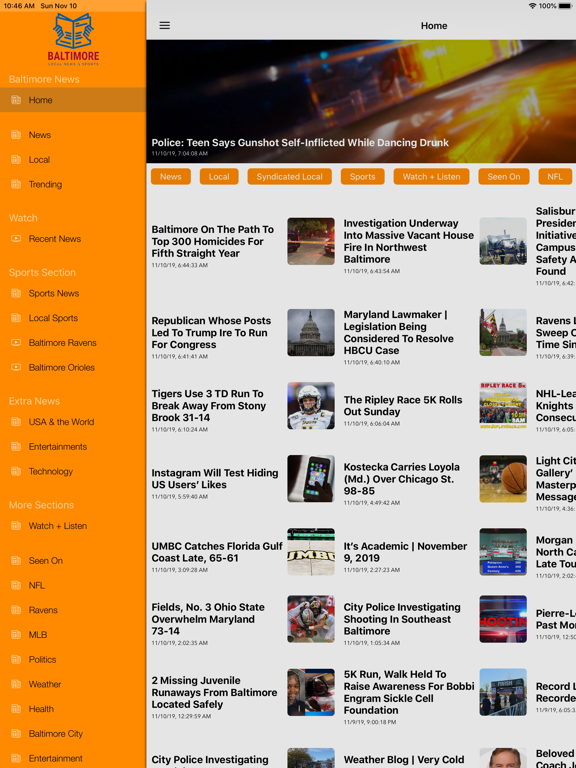Open the basketball thumbnail
This screenshot has height=768, width=576.
point(503,479)
